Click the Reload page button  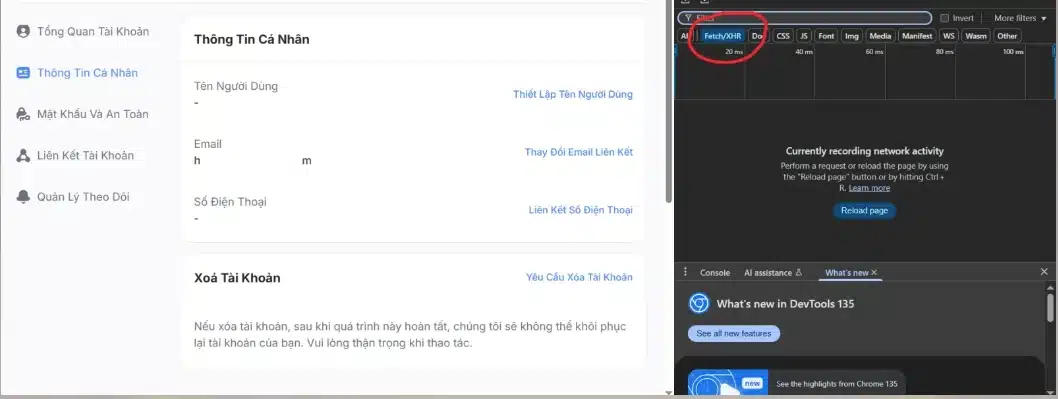point(864,211)
